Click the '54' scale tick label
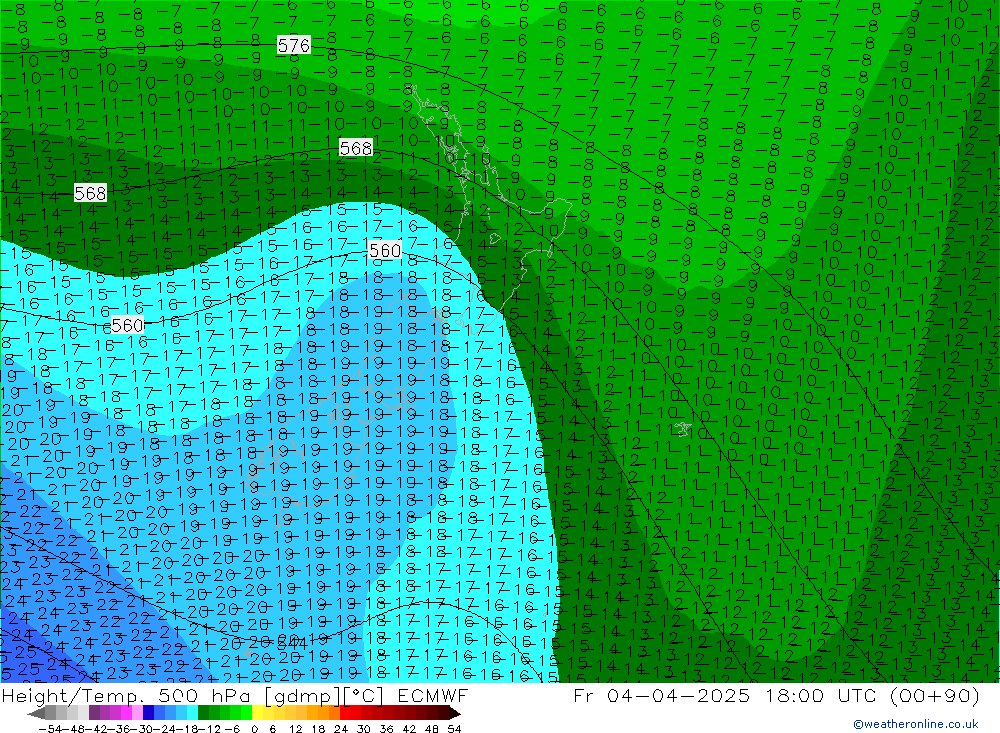The width and height of the screenshot is (1000, 733). pyautogui.click(x=454, y=729)
